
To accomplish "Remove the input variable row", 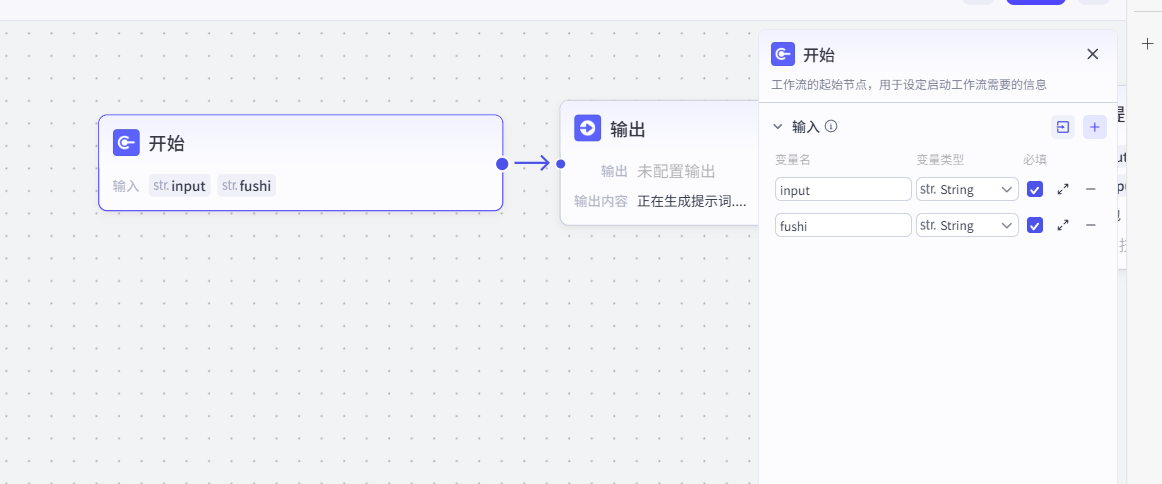I will point(1091,189).
